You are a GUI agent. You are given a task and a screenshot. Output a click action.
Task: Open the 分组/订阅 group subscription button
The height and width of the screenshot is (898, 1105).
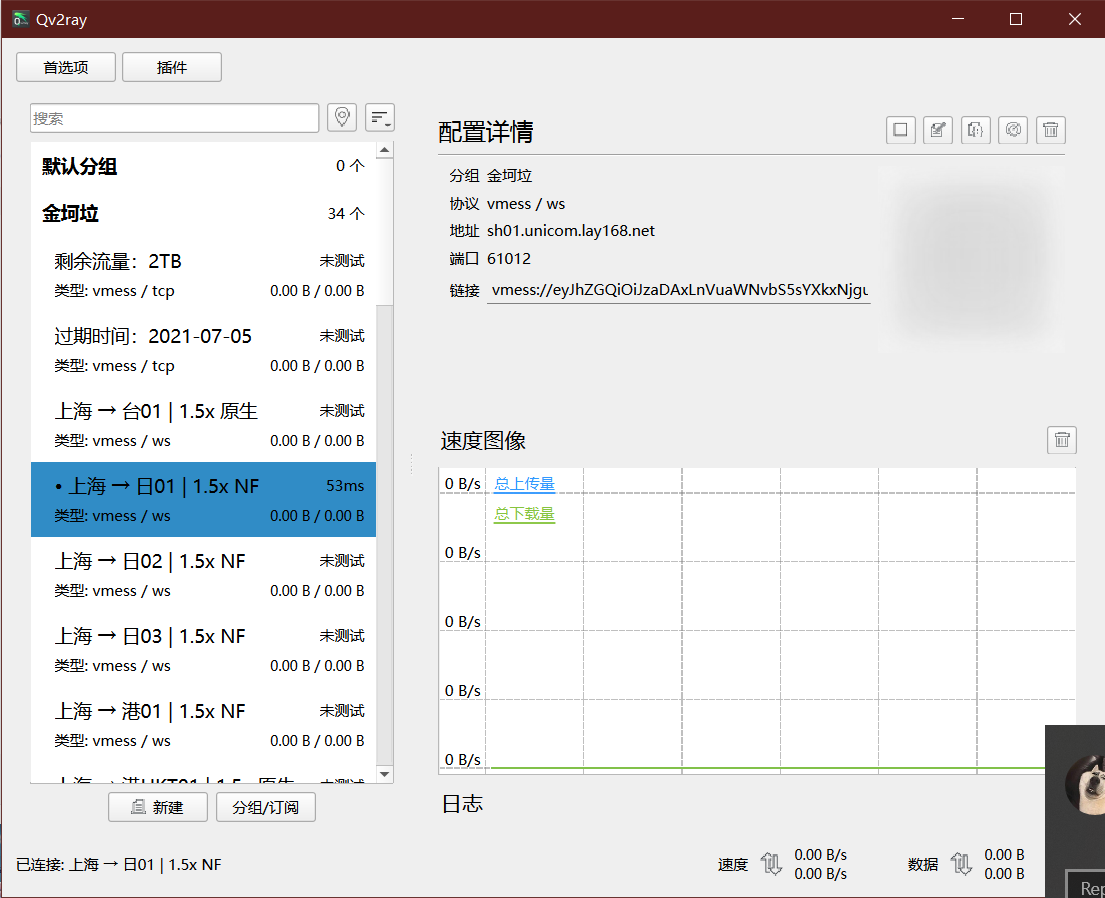(266, 807)
